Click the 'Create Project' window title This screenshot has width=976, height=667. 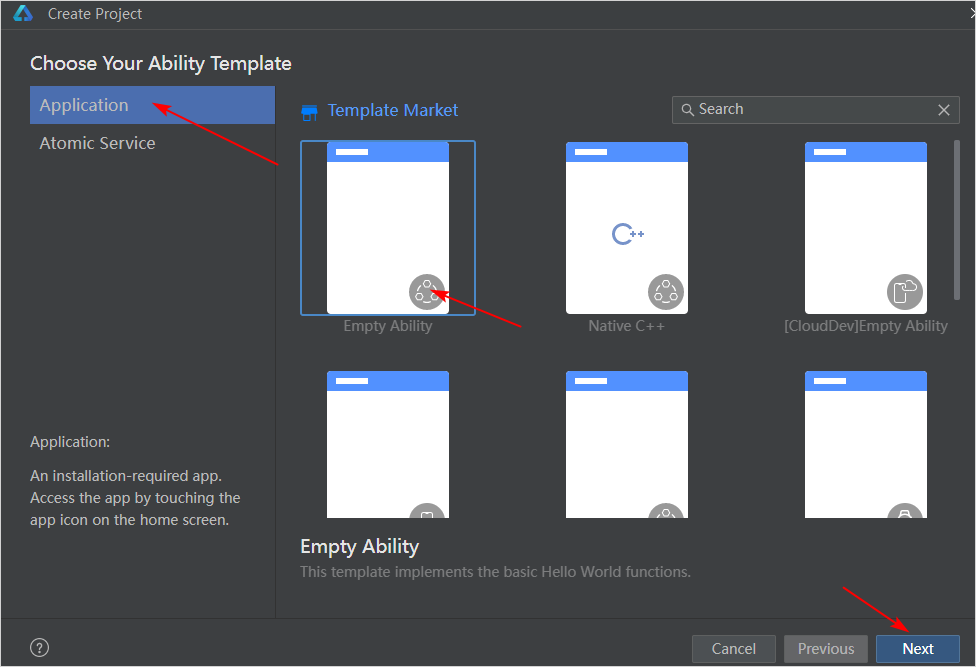tap(95, 14)
